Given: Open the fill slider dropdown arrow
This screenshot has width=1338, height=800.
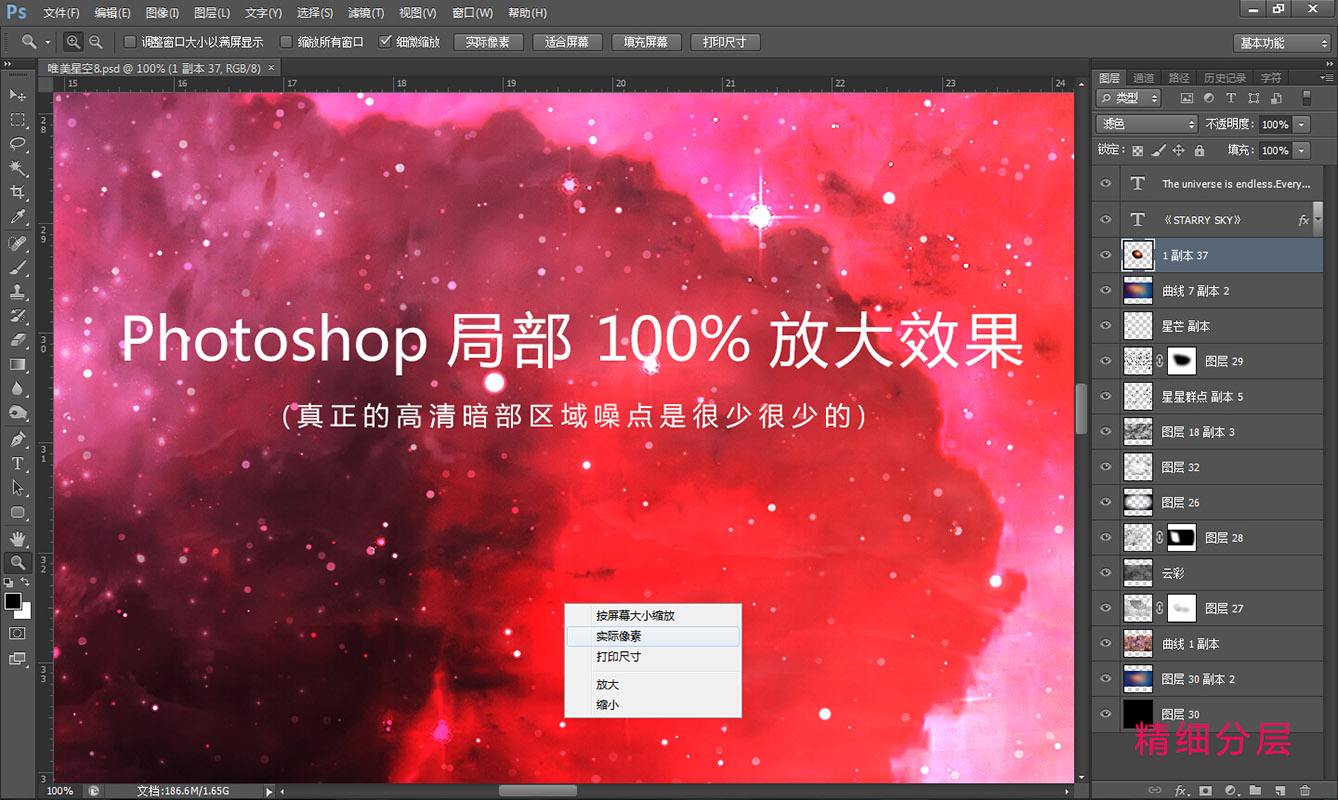Looking at the screenshot, I should coord(1301,150).
